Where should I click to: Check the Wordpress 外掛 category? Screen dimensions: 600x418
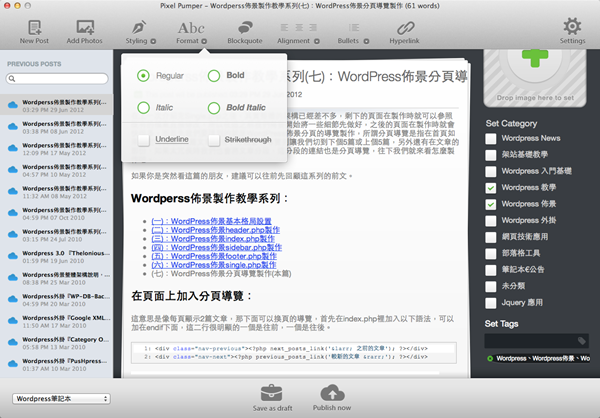pos(491,221)
